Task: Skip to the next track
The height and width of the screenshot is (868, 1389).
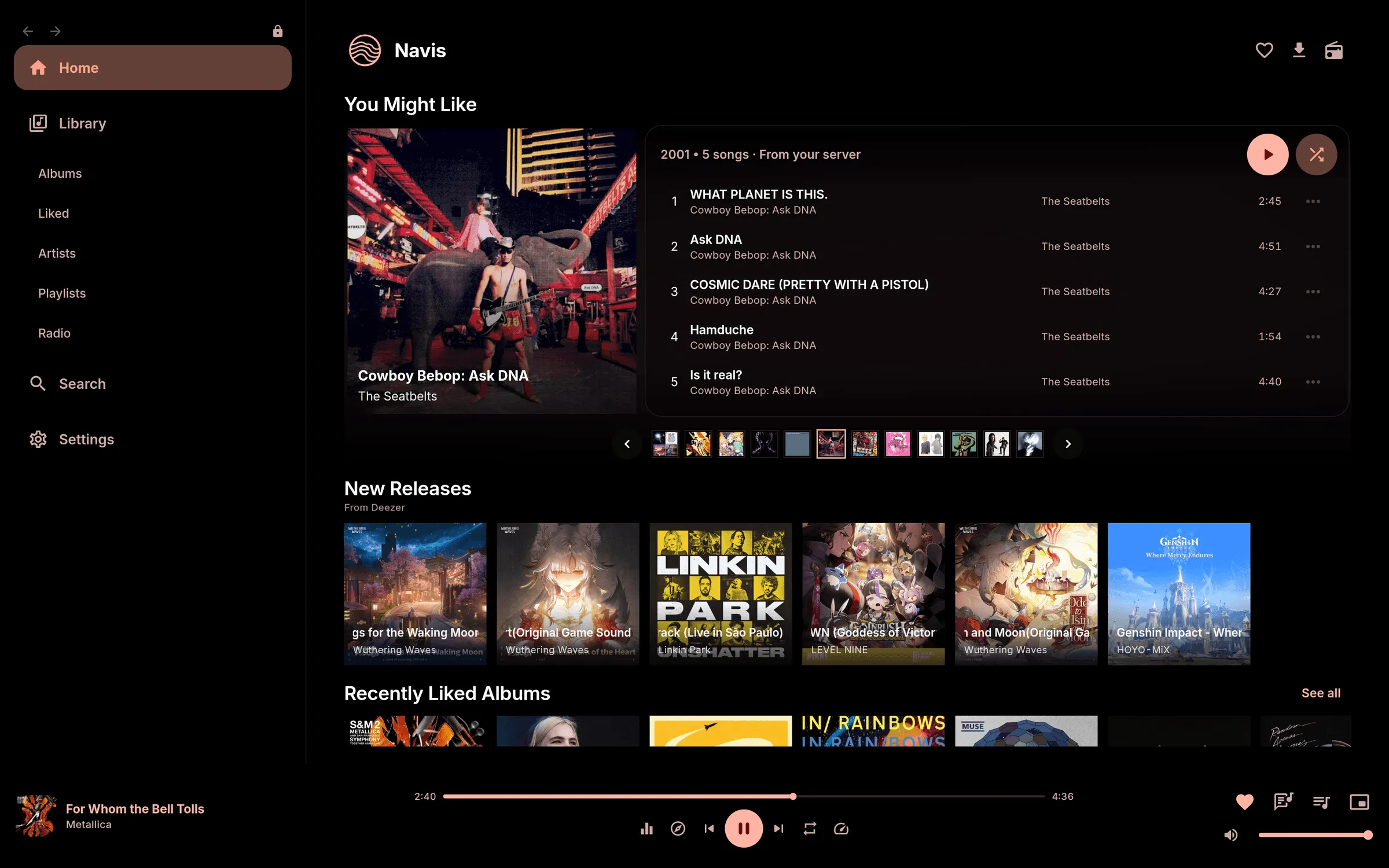Action: pyautogui.click(x=778, y=829)
